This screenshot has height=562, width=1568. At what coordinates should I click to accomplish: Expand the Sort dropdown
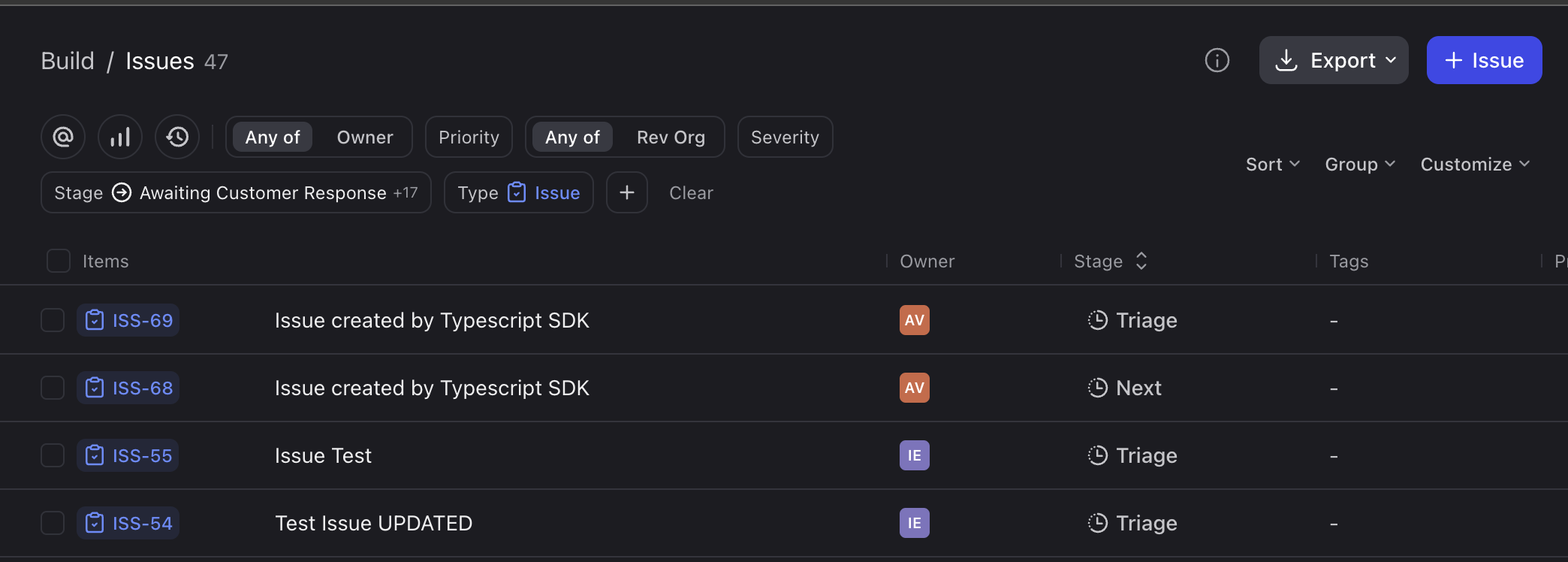click(x=1272, y=165)
